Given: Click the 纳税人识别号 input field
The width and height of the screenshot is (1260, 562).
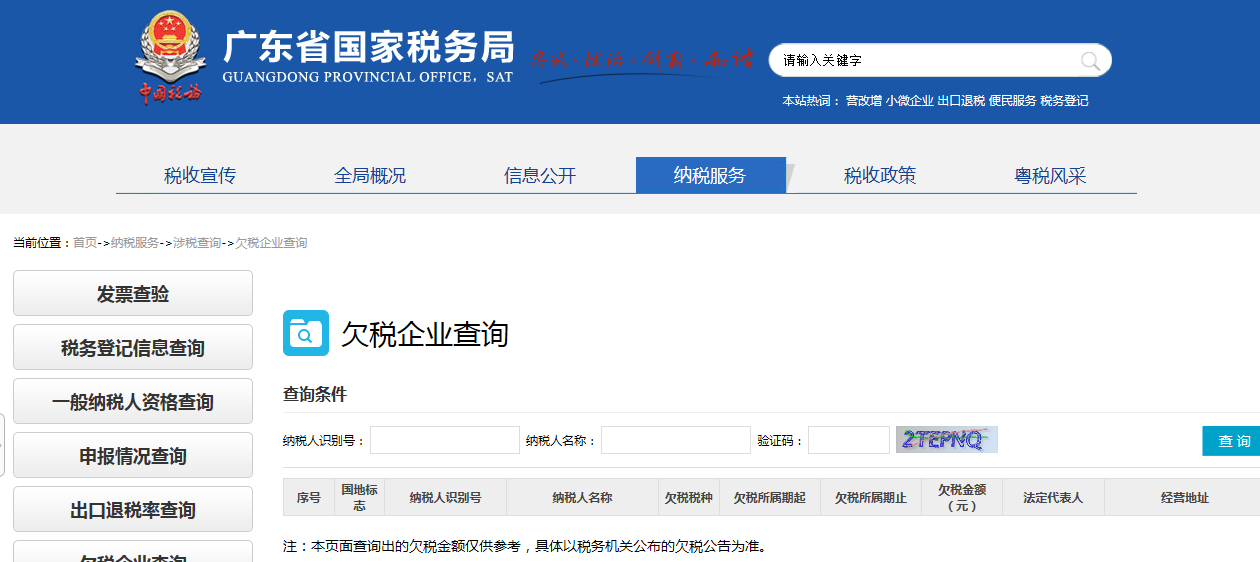Looking at the screenshot, I should [x=445, y=440].
